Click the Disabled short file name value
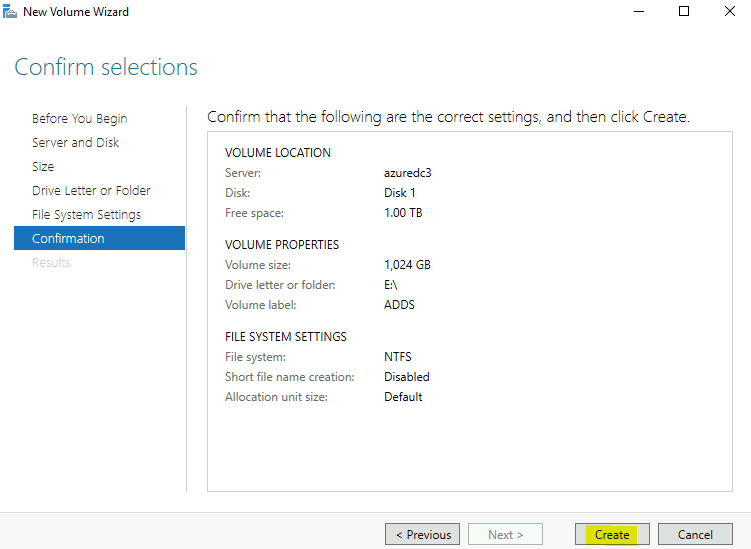 tap(407, 377)
